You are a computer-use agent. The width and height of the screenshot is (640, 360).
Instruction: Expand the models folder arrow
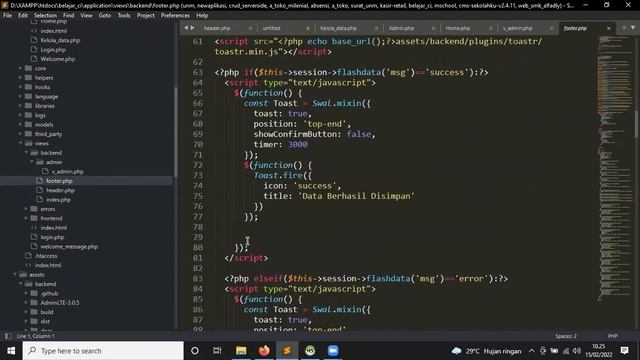pyautogui.click(x=20, y=124)
